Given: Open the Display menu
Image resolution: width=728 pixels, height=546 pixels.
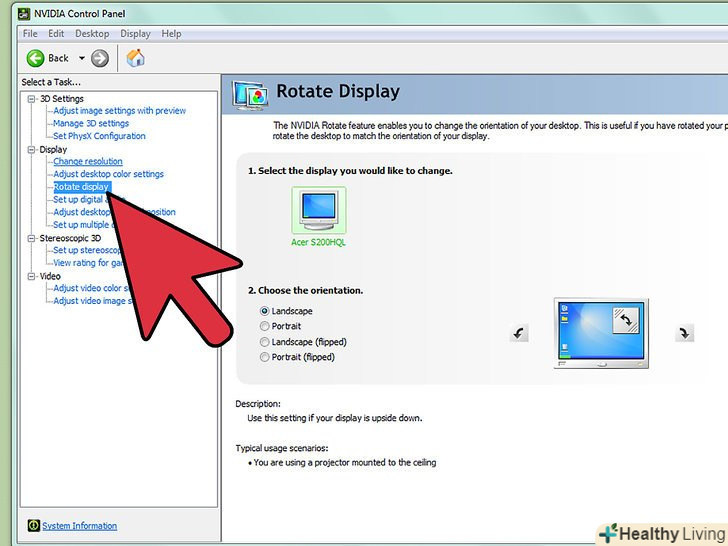Looking at the screenshot, I should pos(136,34).
